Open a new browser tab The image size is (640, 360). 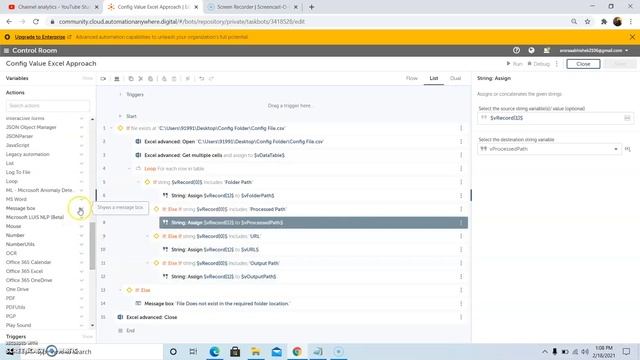point(311,7)
